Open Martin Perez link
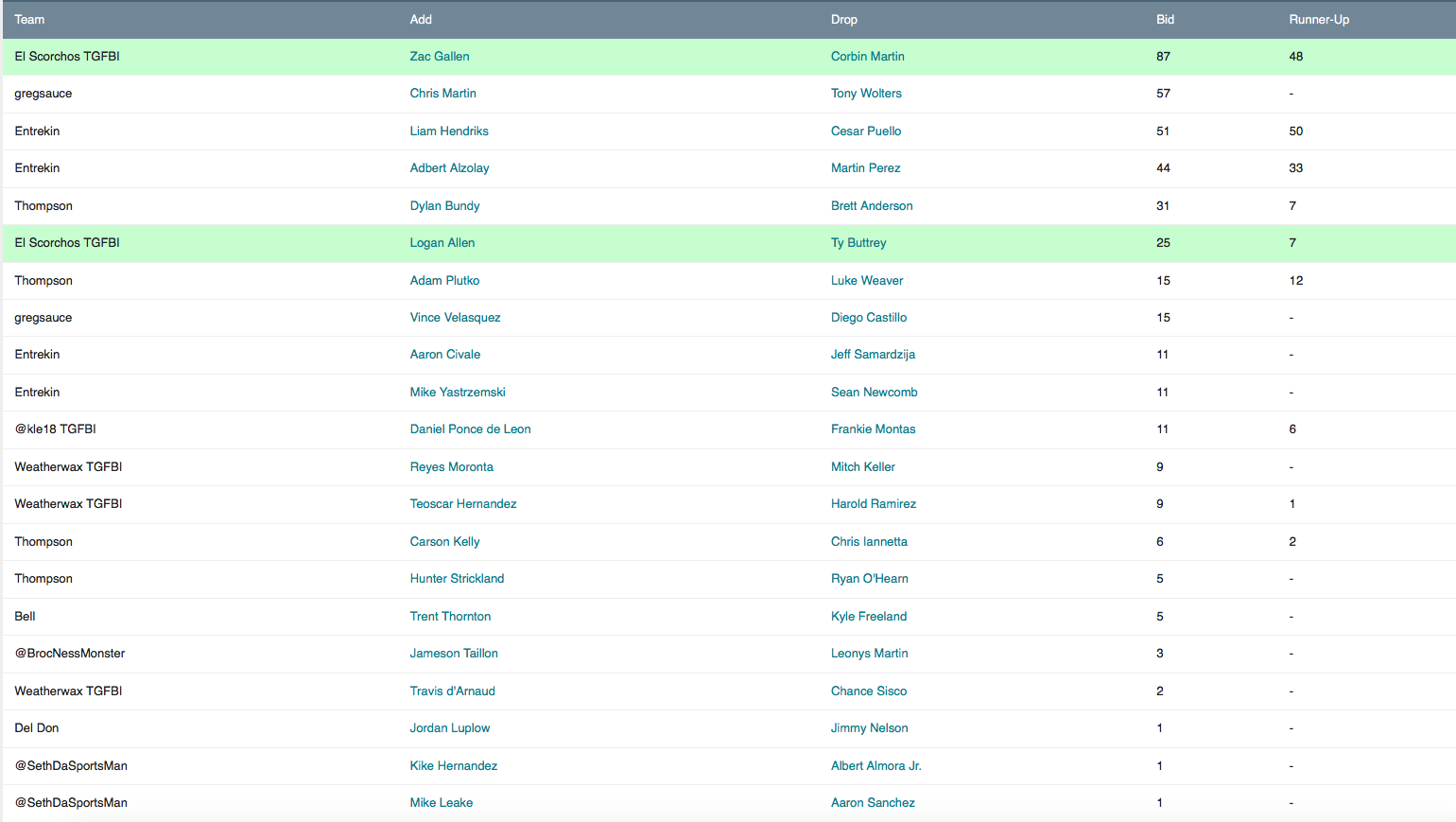The height and width of the screenshot is (822, 1456). pos(866,168)
